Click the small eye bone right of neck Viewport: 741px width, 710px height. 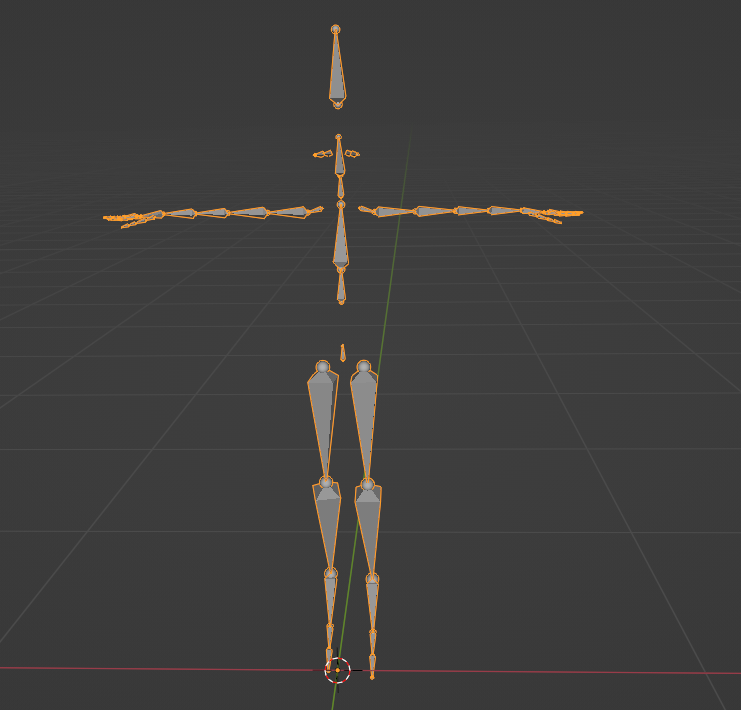click(352, 154)
